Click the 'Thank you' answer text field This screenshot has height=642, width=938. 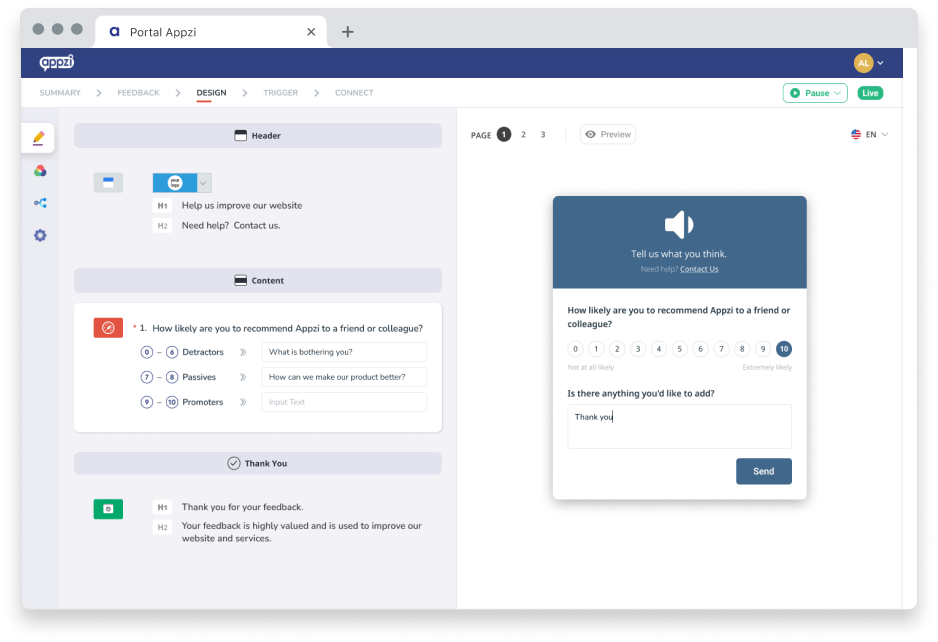679,426
